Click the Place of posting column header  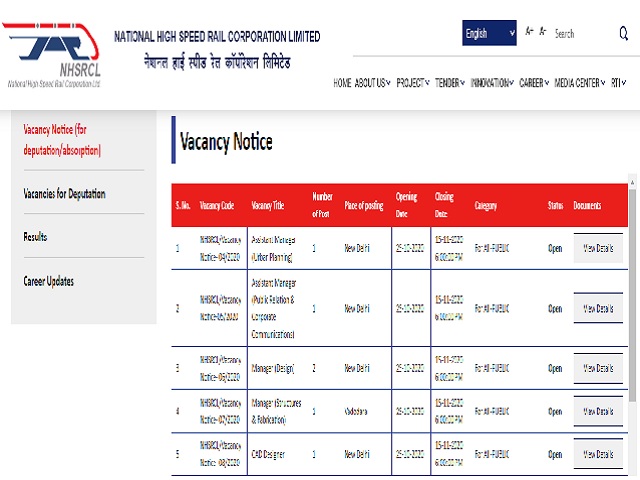[x=364, y=205]
